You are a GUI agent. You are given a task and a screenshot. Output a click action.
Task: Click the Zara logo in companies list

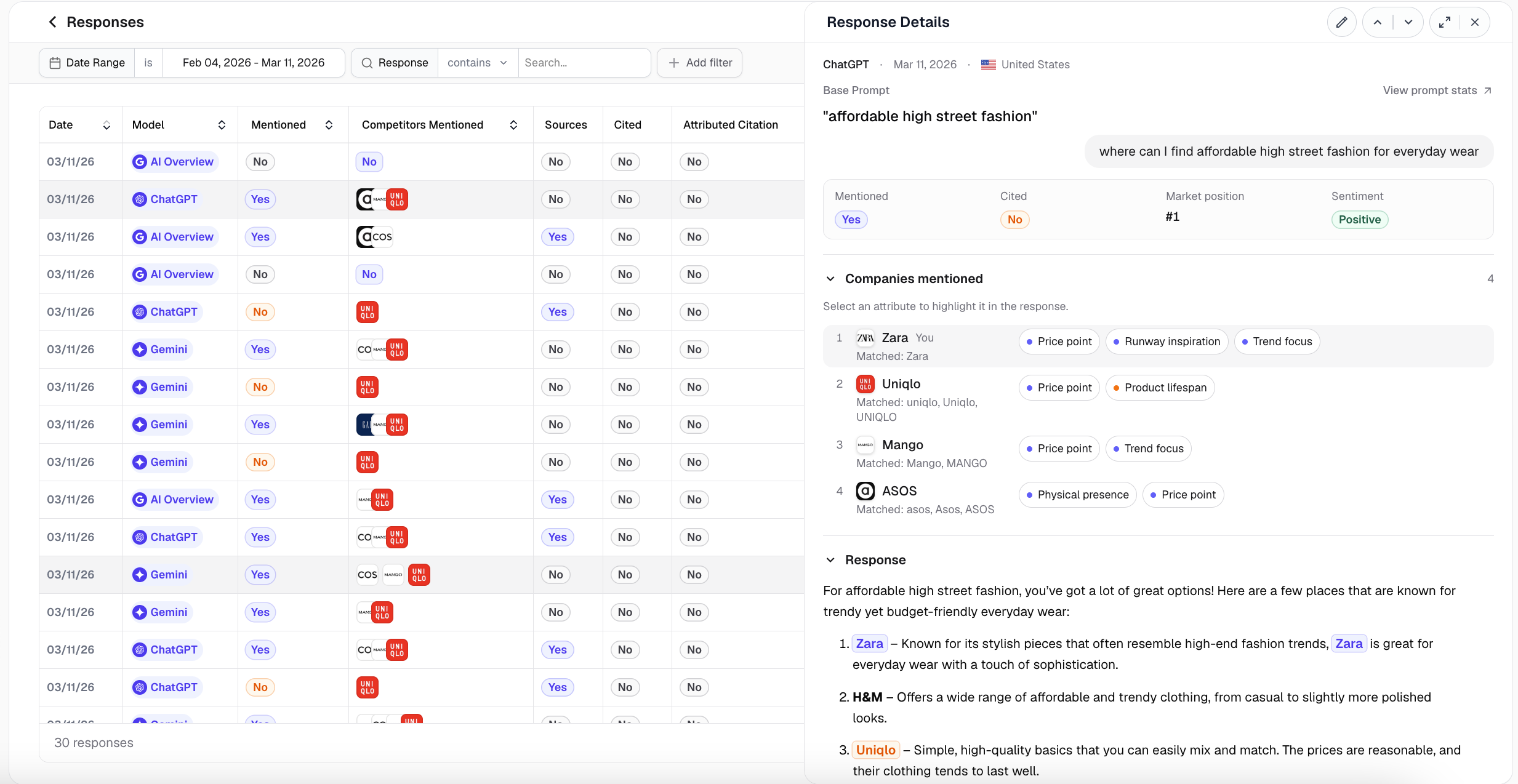coord(865,338)
